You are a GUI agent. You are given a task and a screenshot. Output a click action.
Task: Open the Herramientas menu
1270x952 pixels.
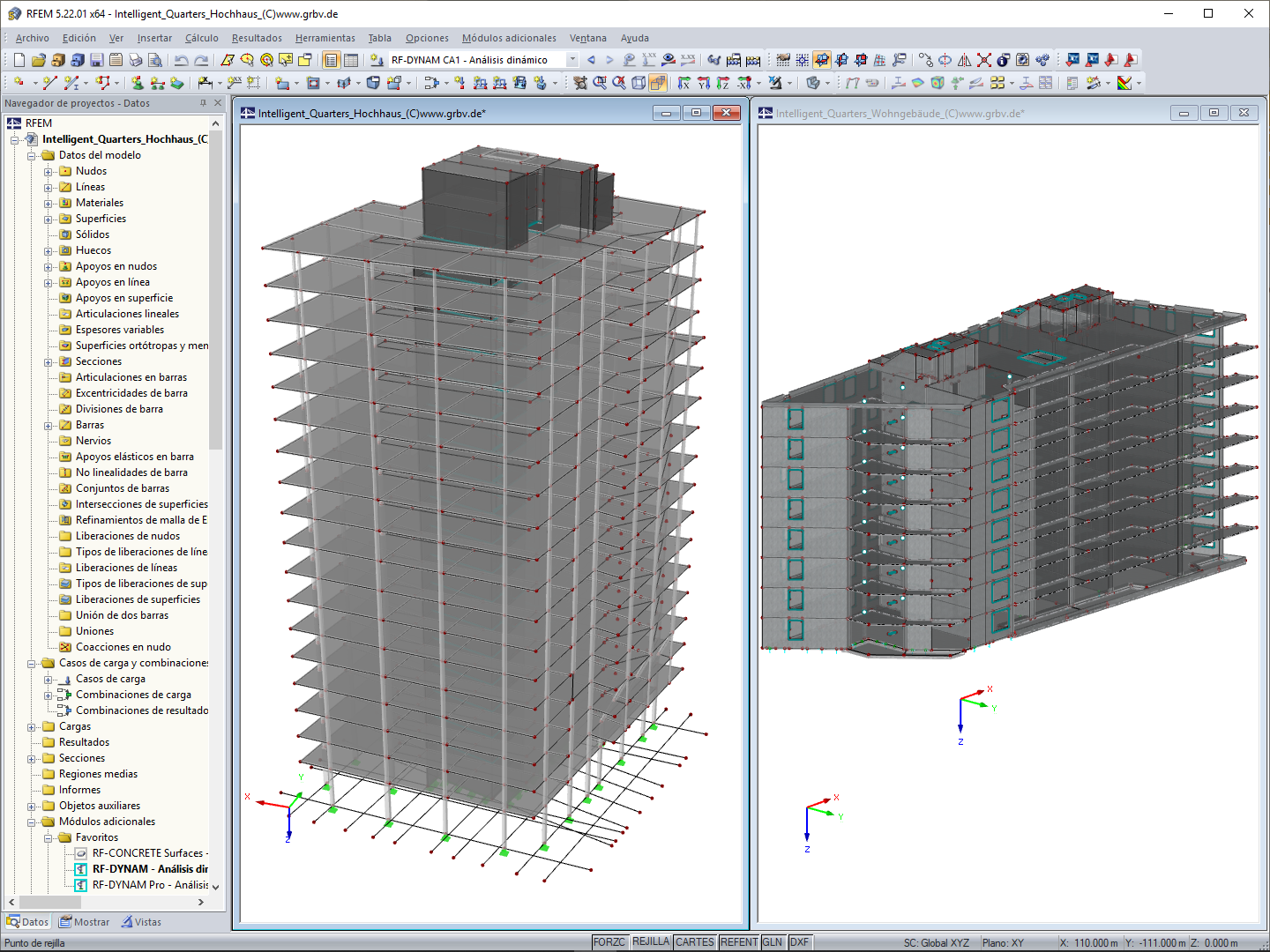pyautogui.click(x=325, y=38)
